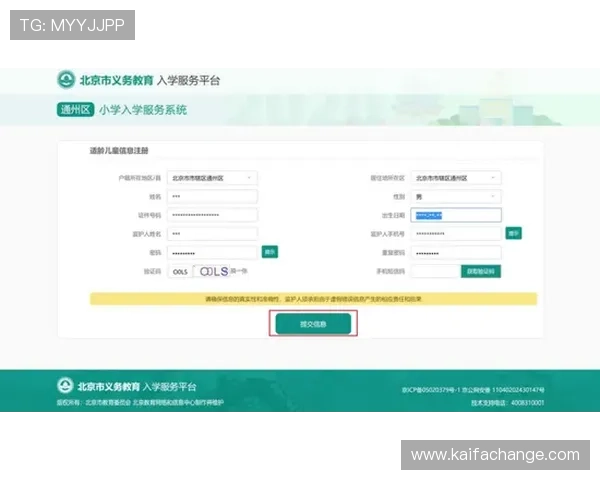Submit the registration form button
The image size is (600, 480).
(313, 324)
